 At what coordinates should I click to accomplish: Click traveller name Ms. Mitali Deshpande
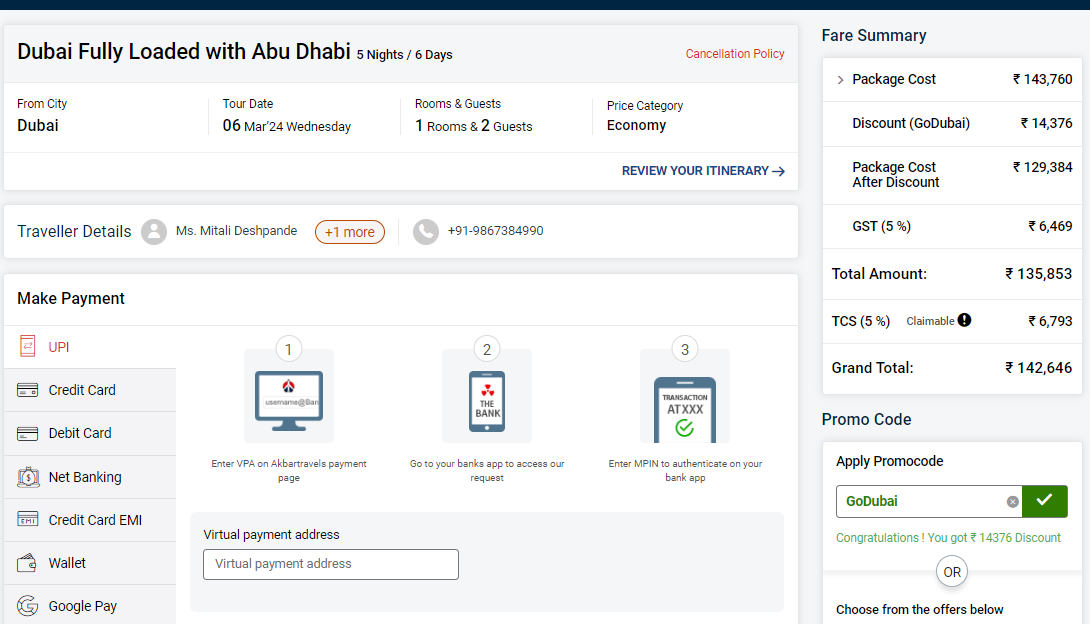[236, 231]
